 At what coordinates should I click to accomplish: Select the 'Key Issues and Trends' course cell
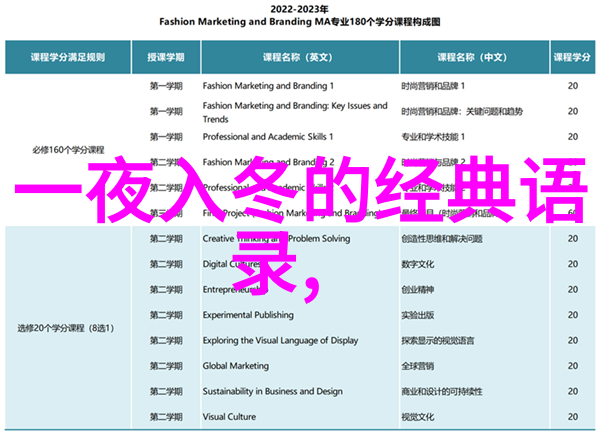[x=293, y=111]
